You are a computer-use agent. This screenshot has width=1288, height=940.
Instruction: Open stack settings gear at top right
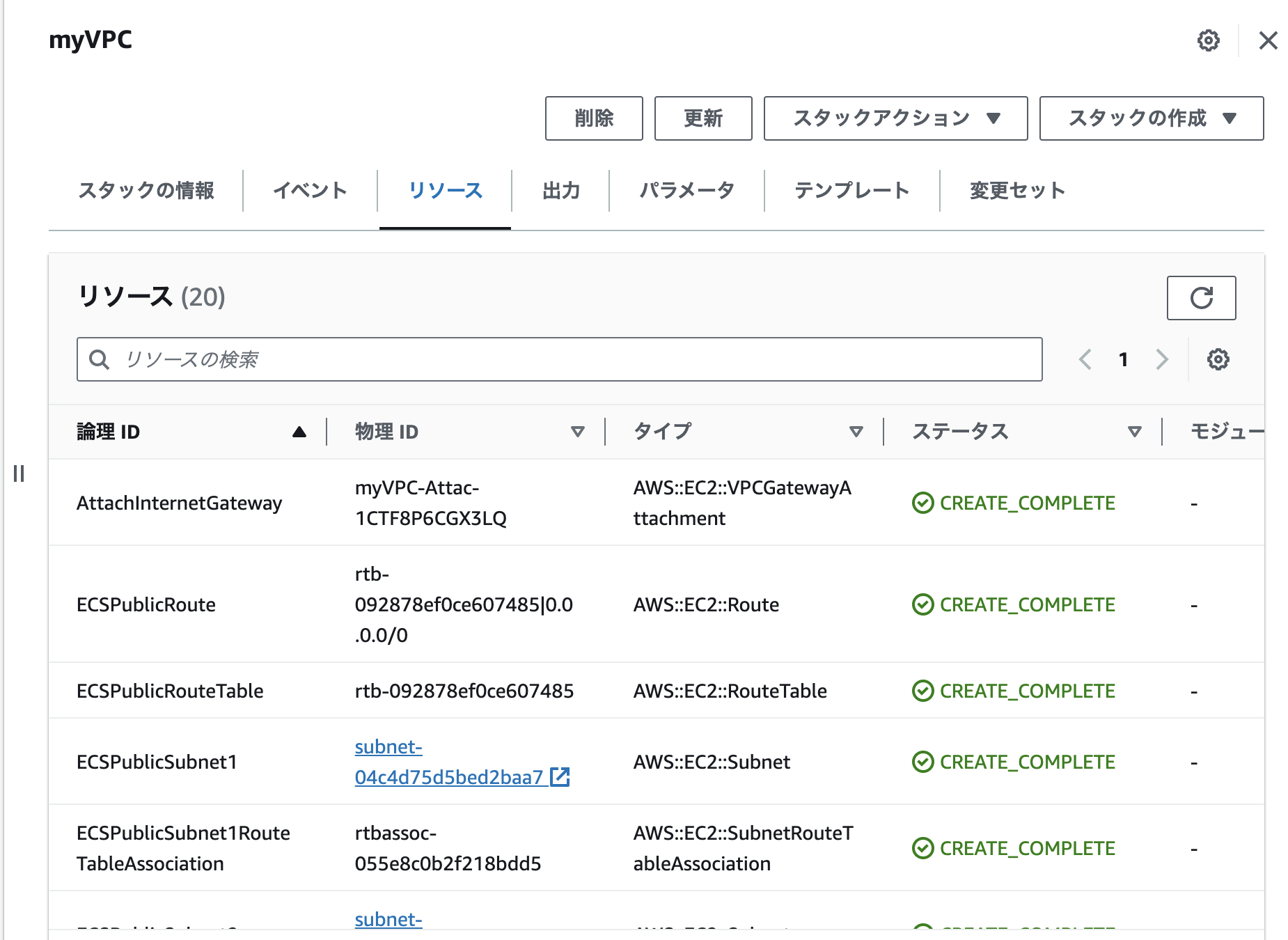pos(1208,40)
